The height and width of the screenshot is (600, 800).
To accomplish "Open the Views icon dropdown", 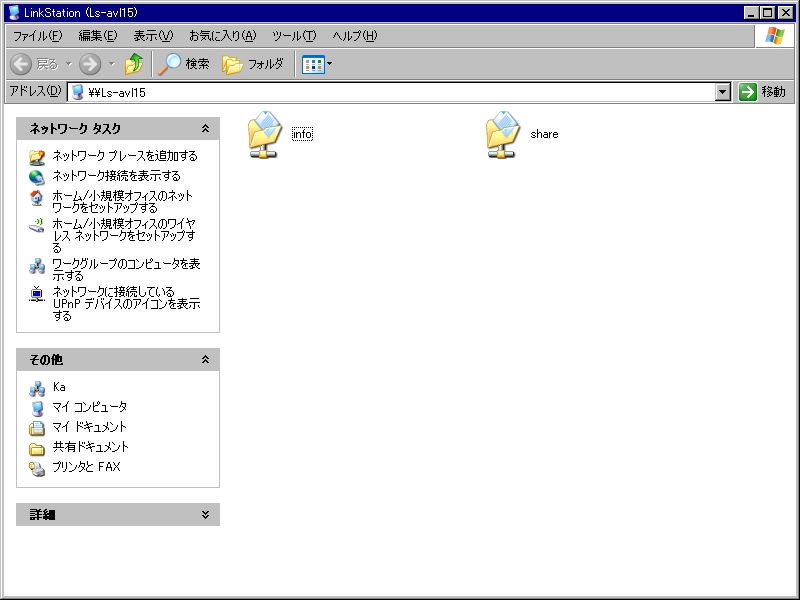I will click(x=317, y=64).
